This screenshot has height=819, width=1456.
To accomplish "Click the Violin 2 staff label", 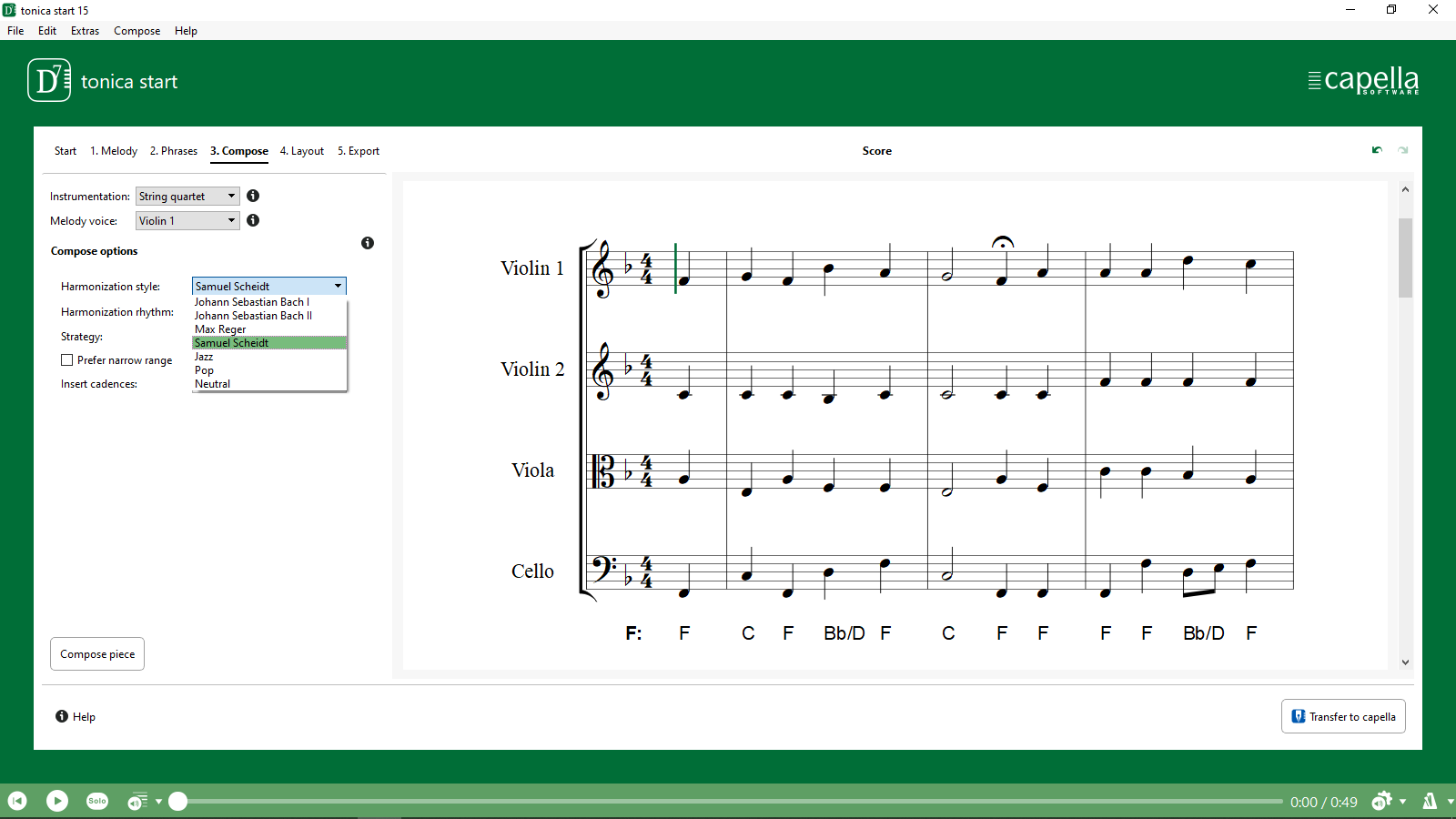I will tap(532, 369).
